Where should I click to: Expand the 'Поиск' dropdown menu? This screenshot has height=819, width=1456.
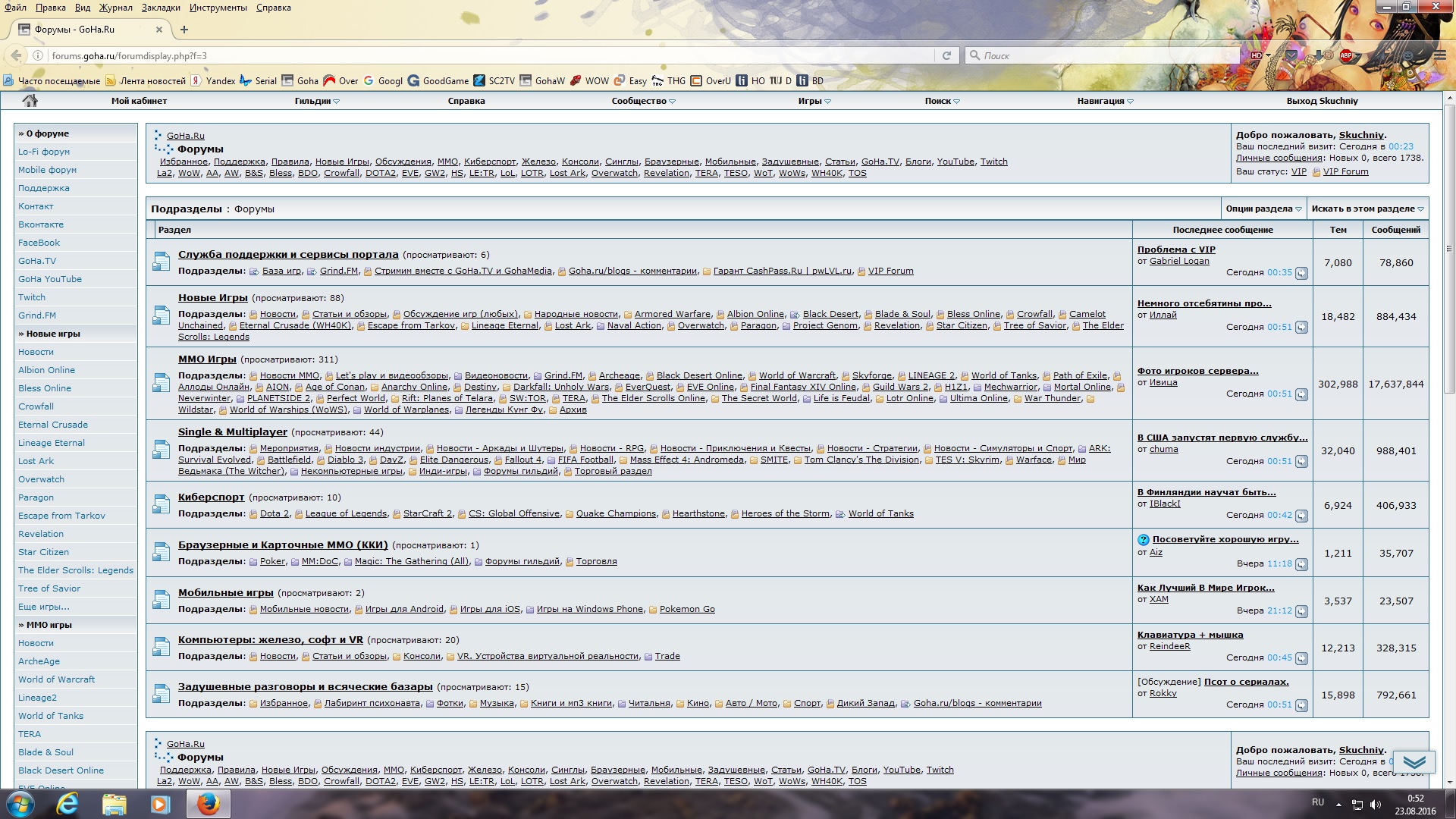(942, 101)
